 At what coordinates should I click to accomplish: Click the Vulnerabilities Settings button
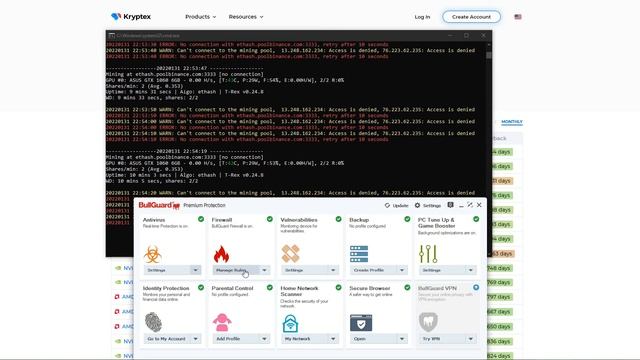pos(304,270)
